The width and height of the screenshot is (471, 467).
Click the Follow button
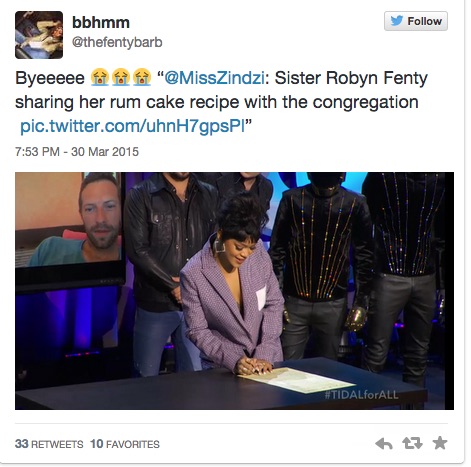tap(416, 21)
